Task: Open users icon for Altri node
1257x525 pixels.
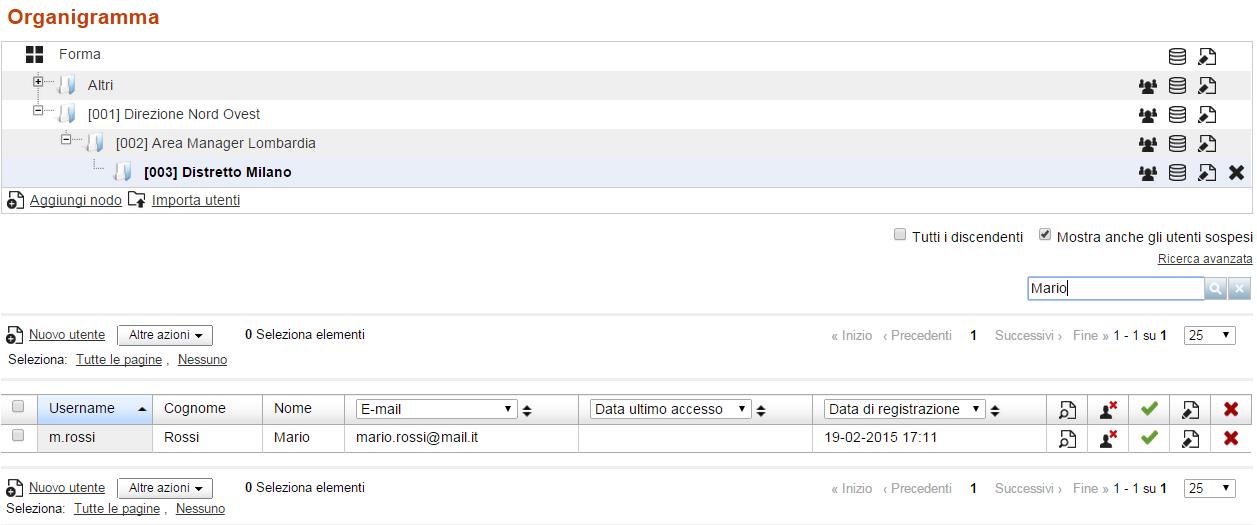Action: [1148, 86]
